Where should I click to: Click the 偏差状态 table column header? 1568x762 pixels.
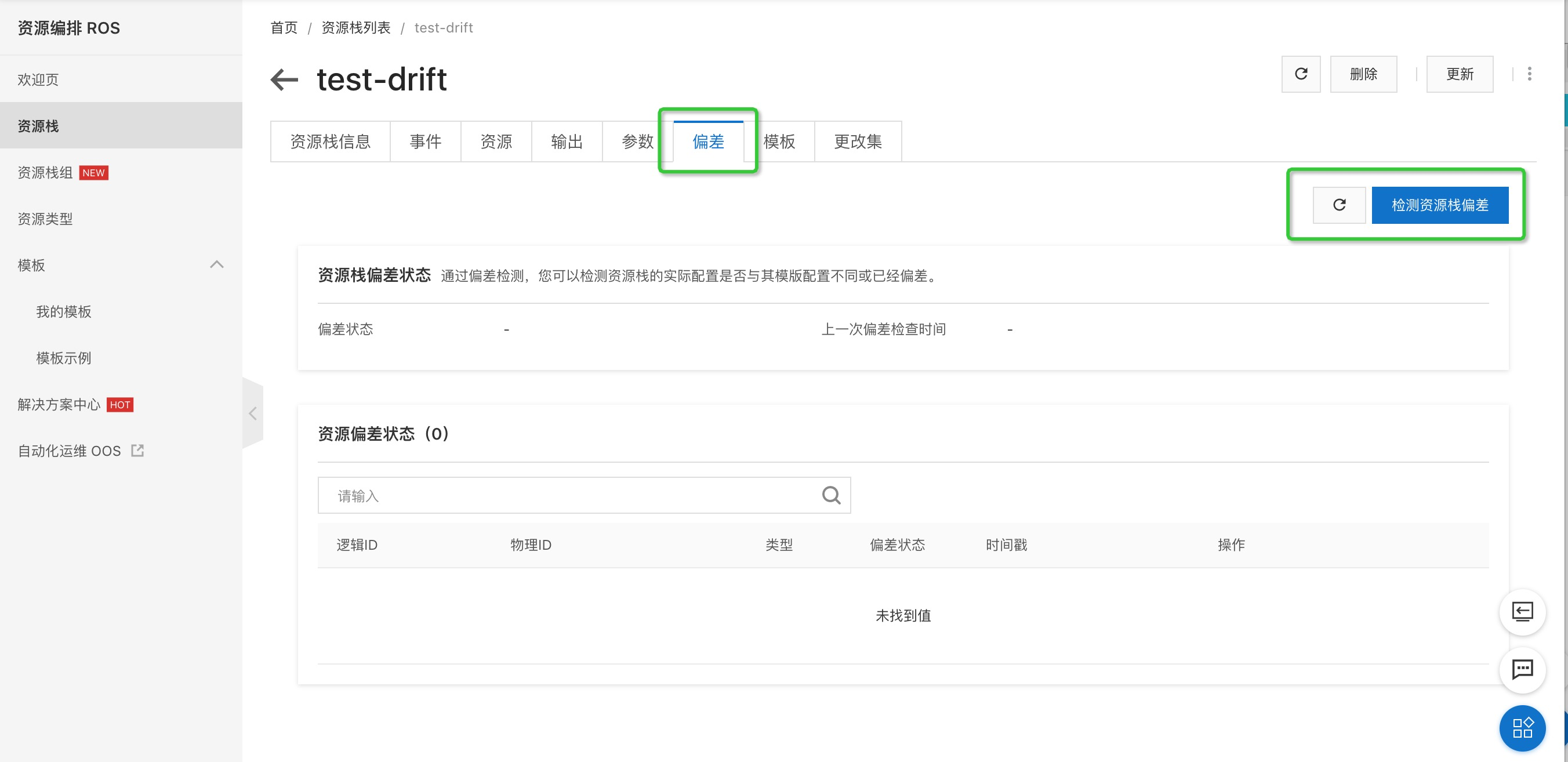click(898, 545)
